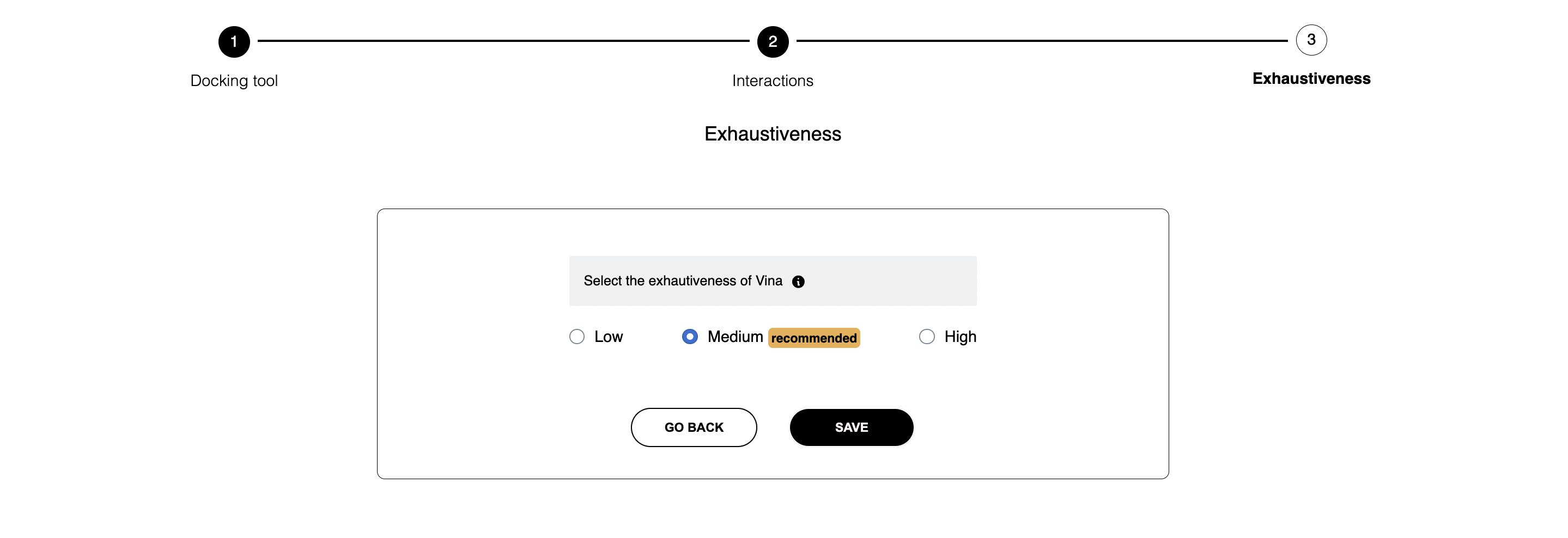Screen dimensions: 1568x538
Task: Click the High option label
Action: coord(960,337)
